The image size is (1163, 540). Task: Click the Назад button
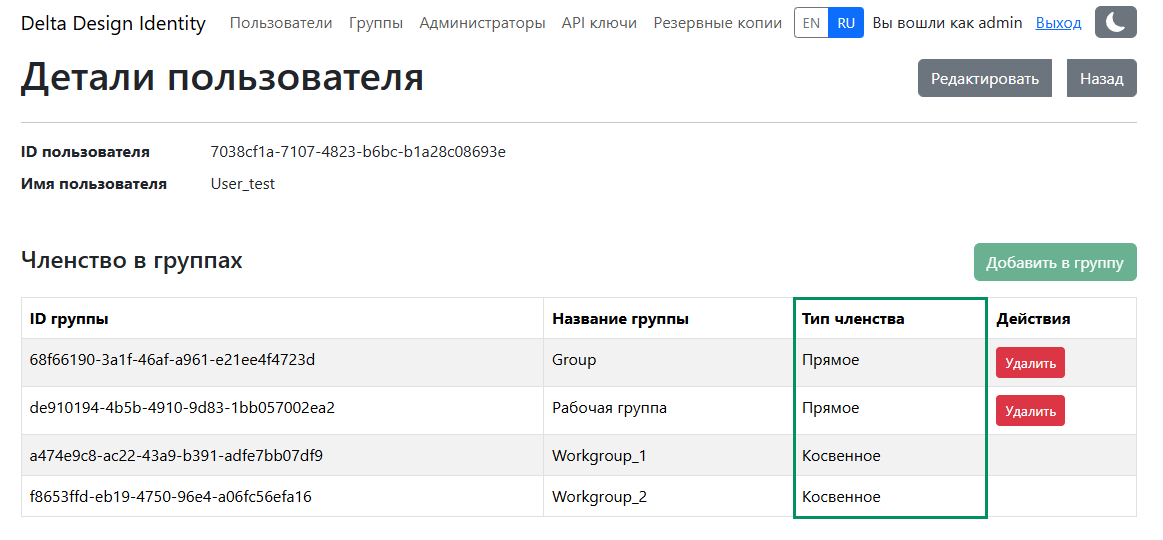(x=1101, y=79)
